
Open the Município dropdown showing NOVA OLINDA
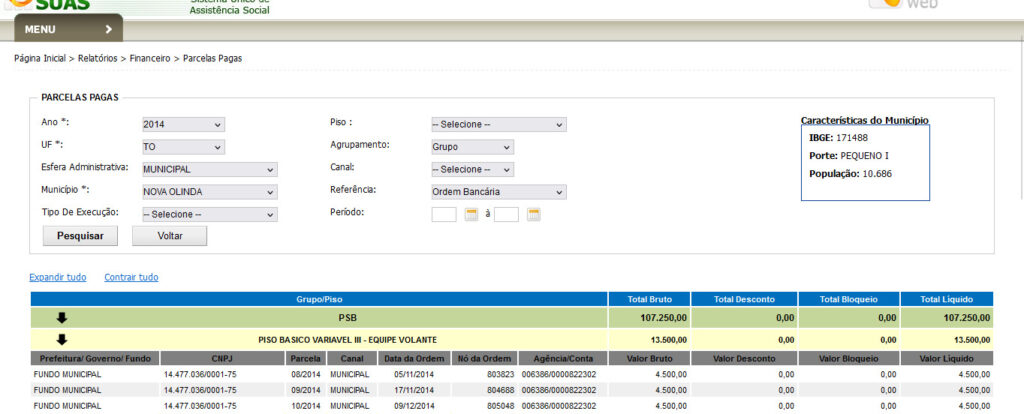pos(210,192)
